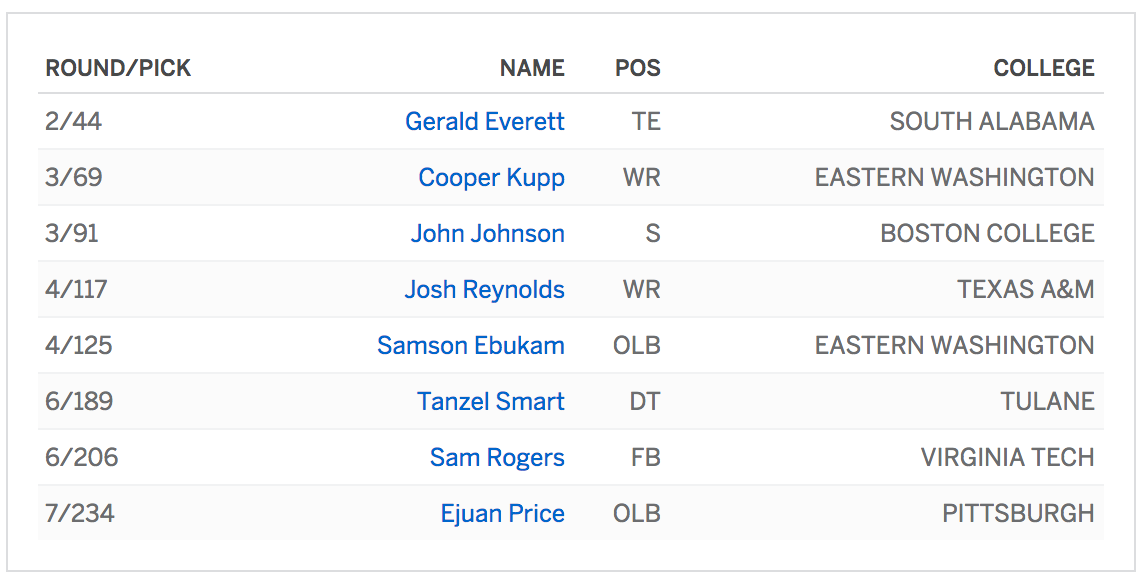Open Sam Rogers player page
The image size is (1146, 582).
click(x=497, y=458)
